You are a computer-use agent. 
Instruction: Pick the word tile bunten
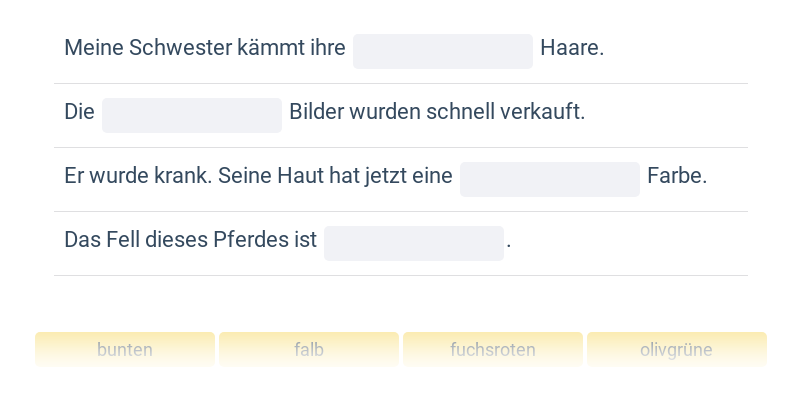pos(125,350)
